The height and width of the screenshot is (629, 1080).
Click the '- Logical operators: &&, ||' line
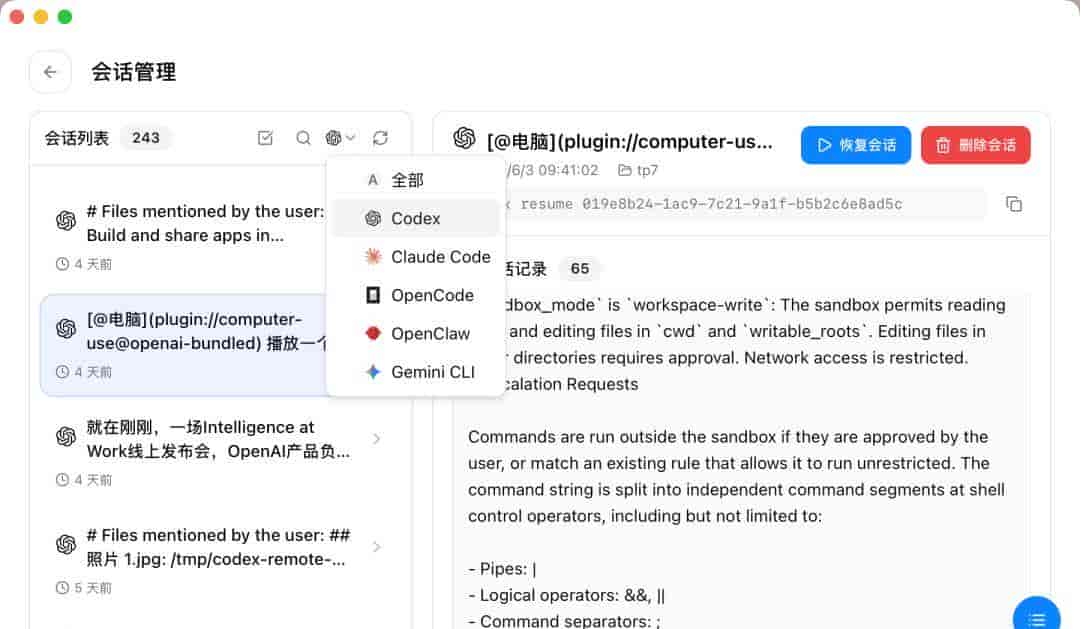[567, 595]
